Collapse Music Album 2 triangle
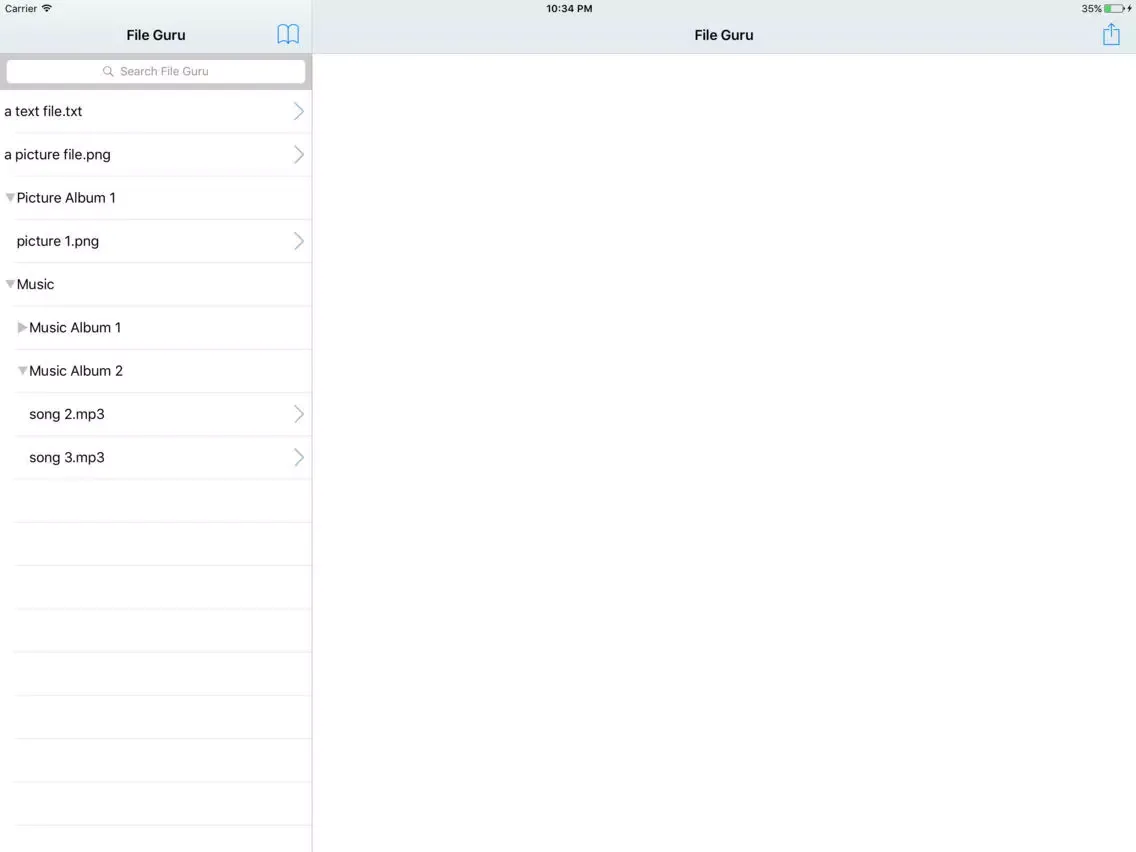Image resolution: width=1136 pixels, height=852 pixels. (x=22, y=371)
